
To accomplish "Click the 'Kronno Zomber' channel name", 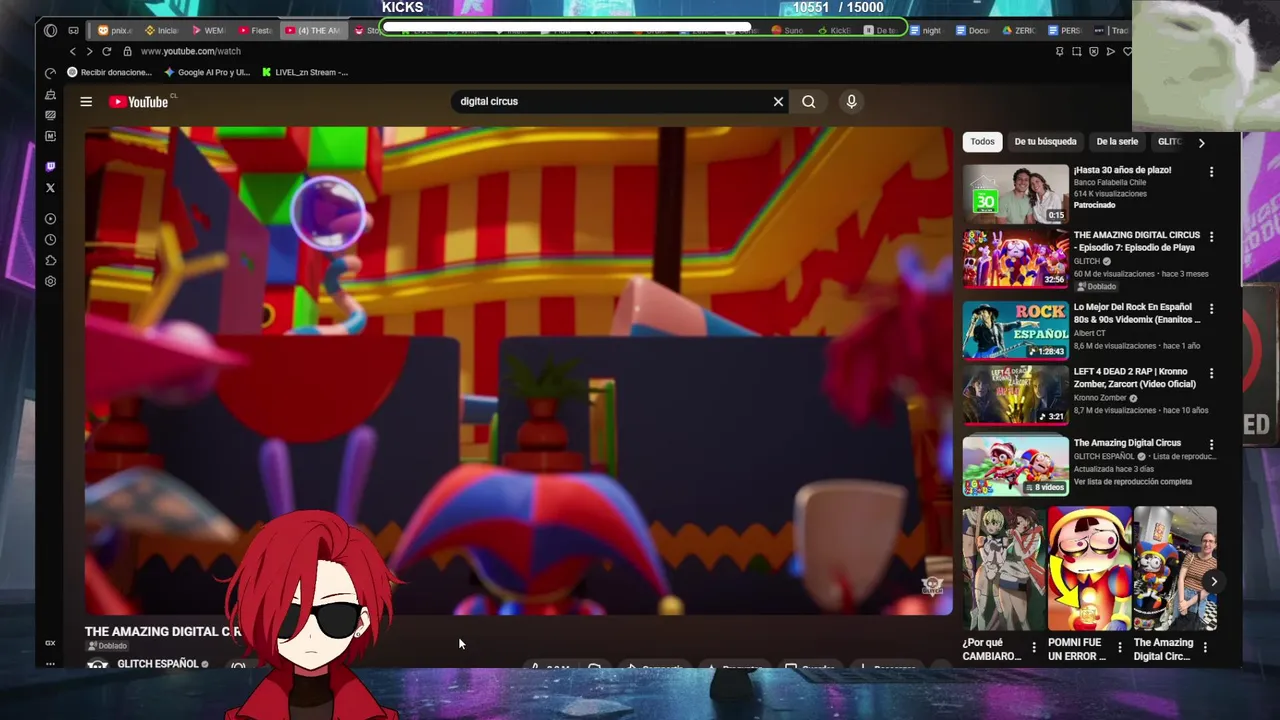I will pos(1100,398).
